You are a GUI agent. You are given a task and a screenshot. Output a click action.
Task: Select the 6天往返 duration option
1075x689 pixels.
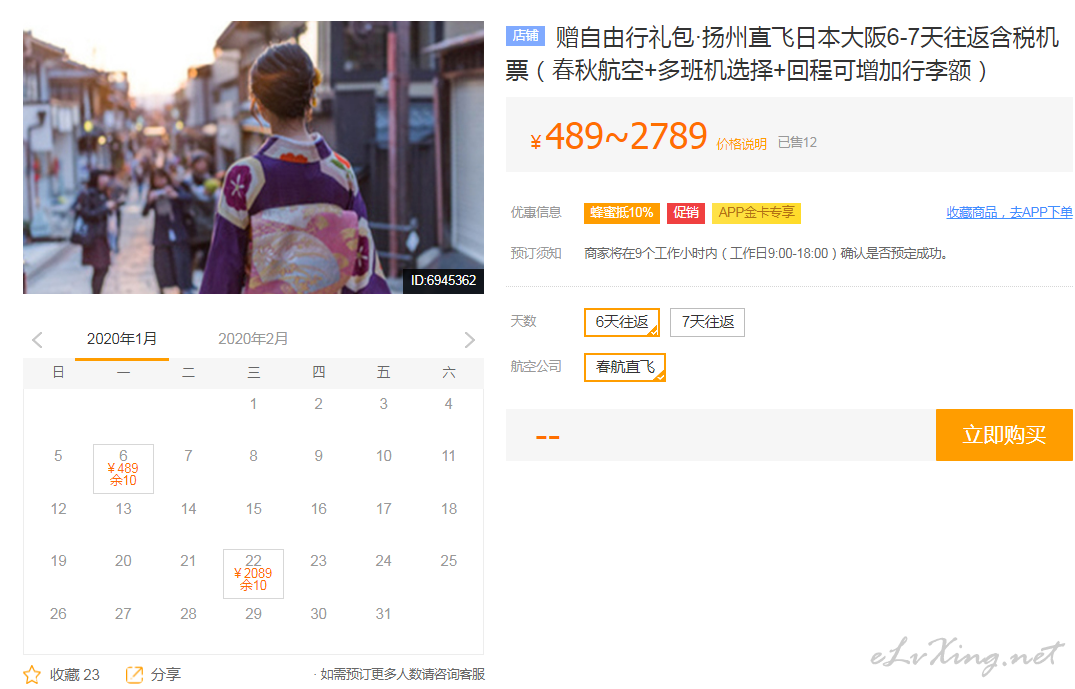(622, 322)
